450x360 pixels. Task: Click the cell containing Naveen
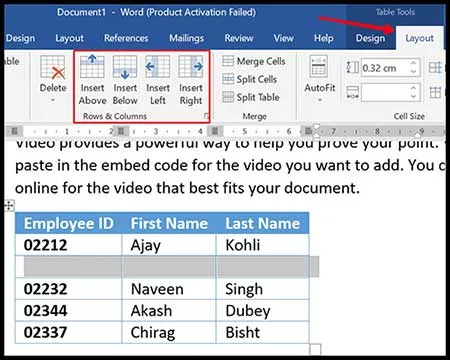point(169,289)
